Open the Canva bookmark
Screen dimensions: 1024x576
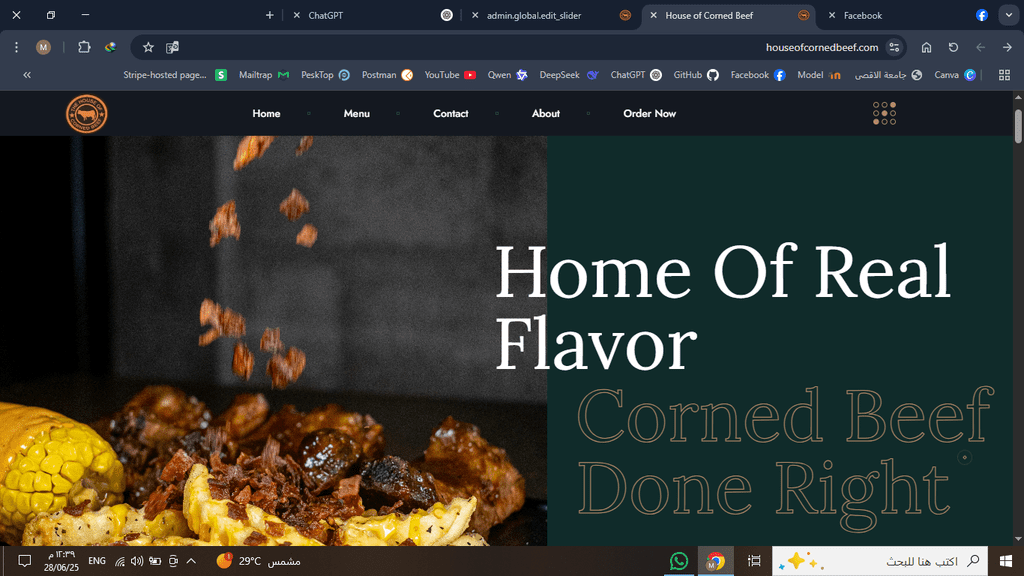[955, 75]
